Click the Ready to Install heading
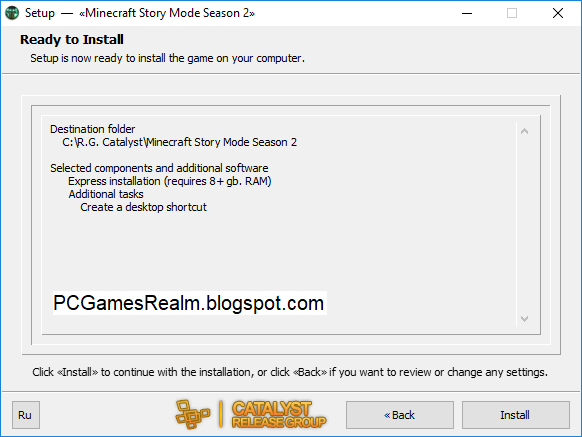 click(x=72, y=39)
